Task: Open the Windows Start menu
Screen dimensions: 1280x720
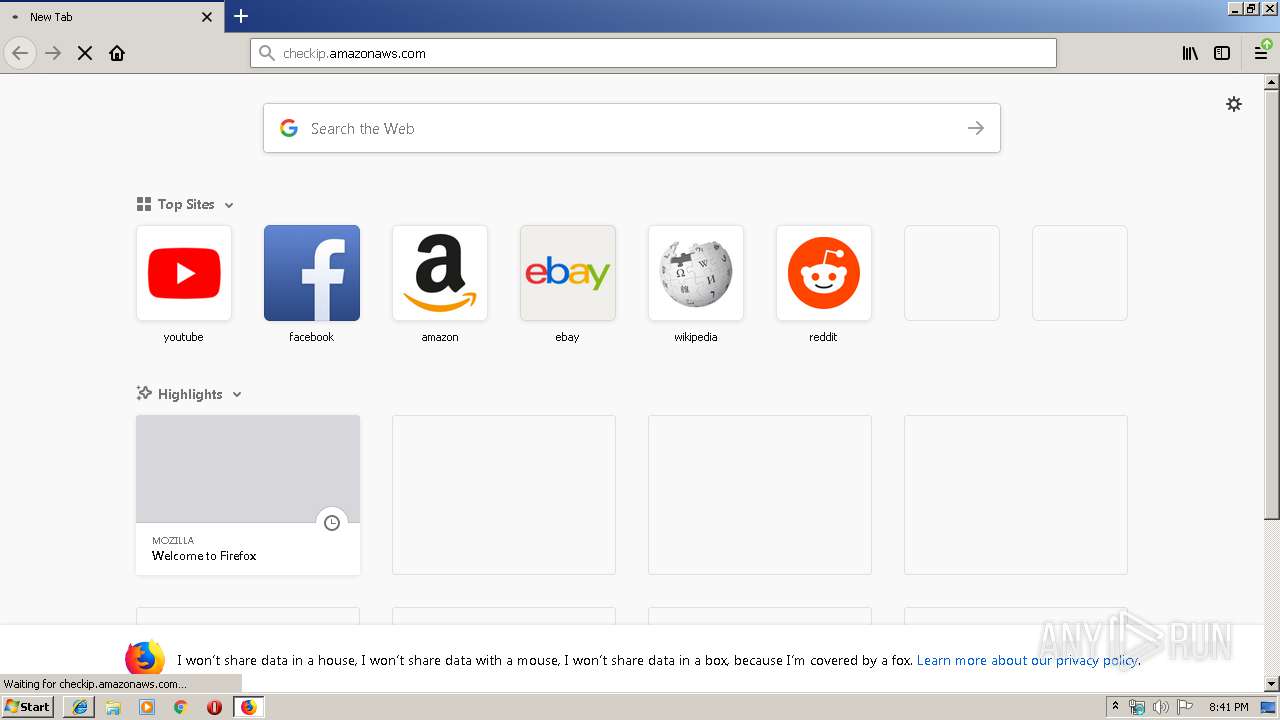Action: pyautogui.click(x=28, y=706)
